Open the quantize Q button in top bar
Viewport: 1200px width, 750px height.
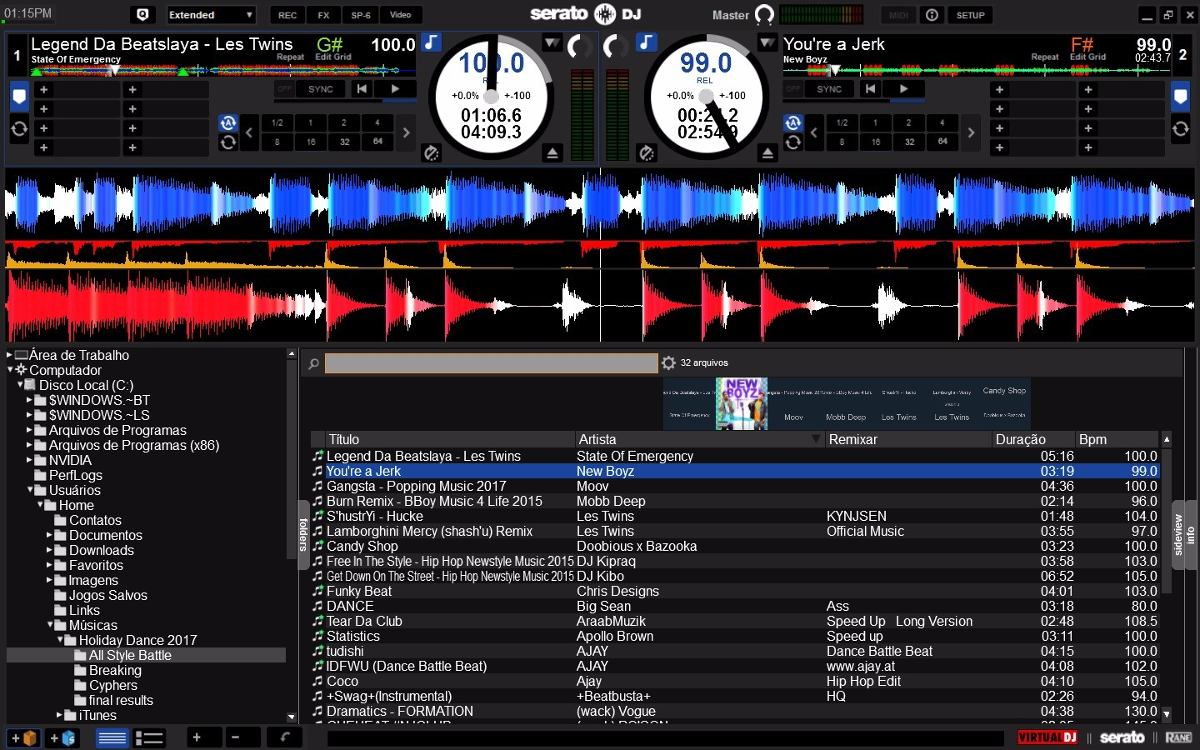pos(143,15)
